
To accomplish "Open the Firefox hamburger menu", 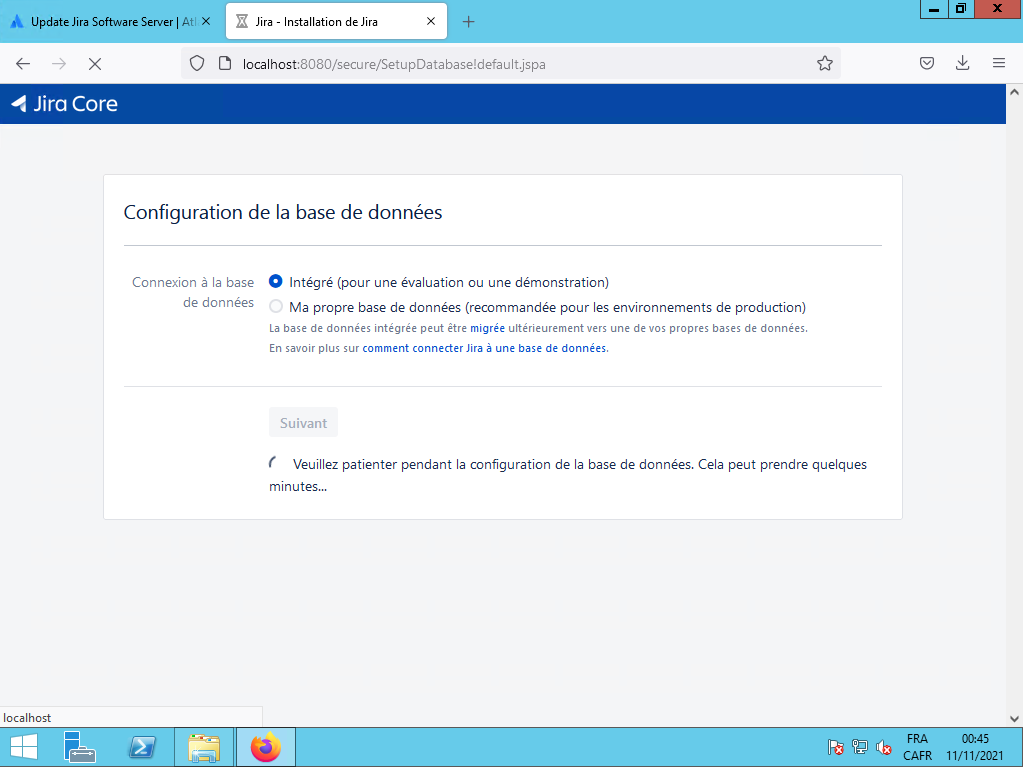I will coord(998,63).
